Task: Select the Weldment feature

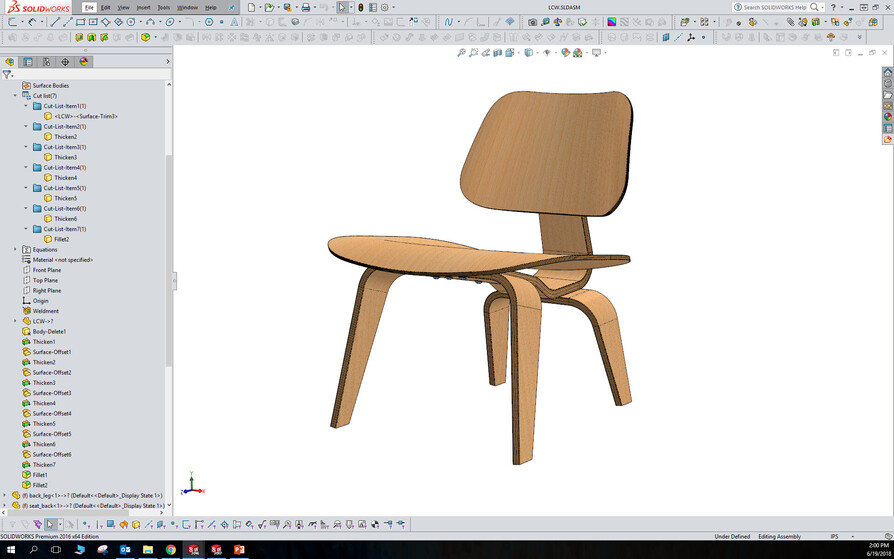Action: [x=46, y=311]
